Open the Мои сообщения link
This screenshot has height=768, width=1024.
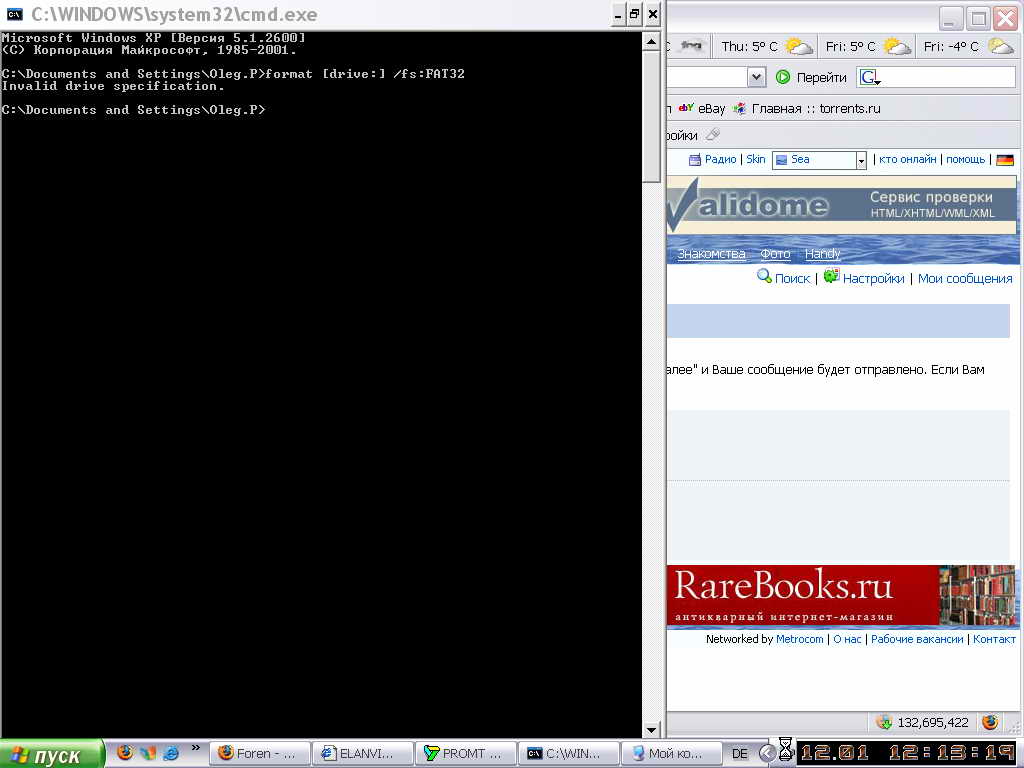(965, 279)
